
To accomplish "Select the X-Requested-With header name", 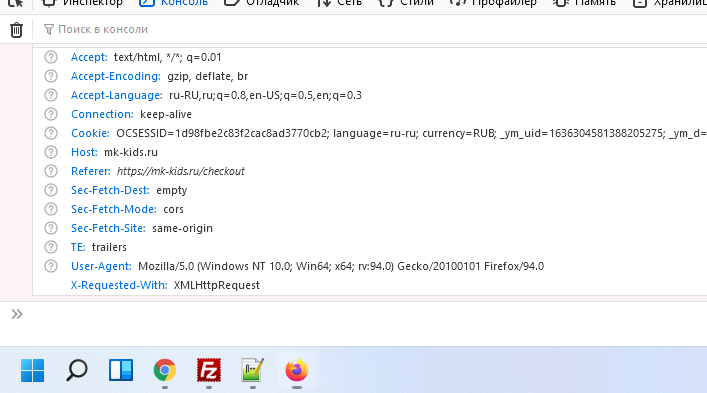I will pyautogui.click(x=119, y=285).
